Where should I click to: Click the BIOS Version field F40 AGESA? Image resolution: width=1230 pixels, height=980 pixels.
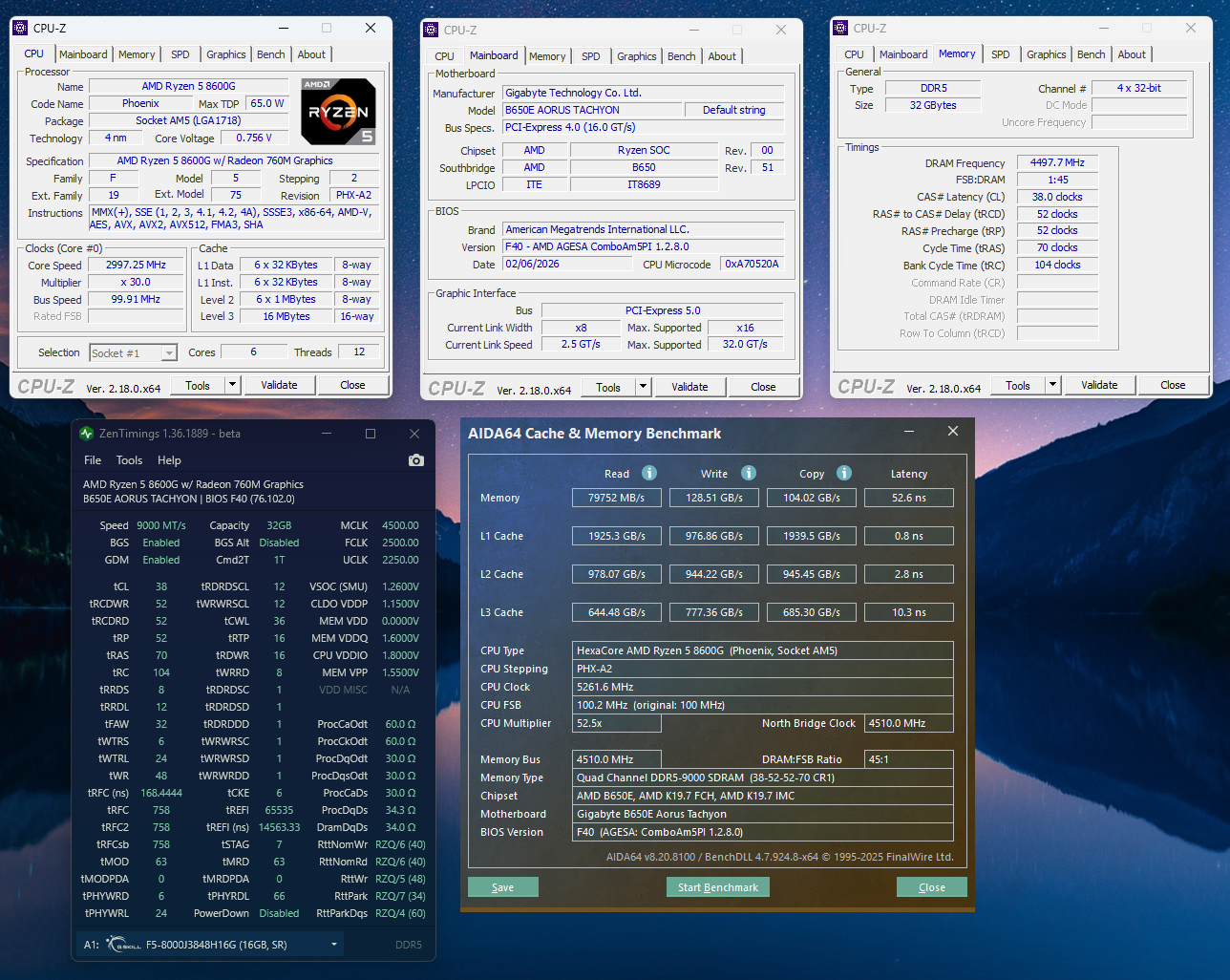pos(644,246)
